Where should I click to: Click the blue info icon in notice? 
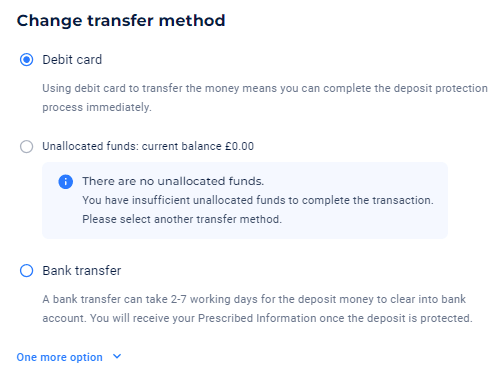point(66,182)
